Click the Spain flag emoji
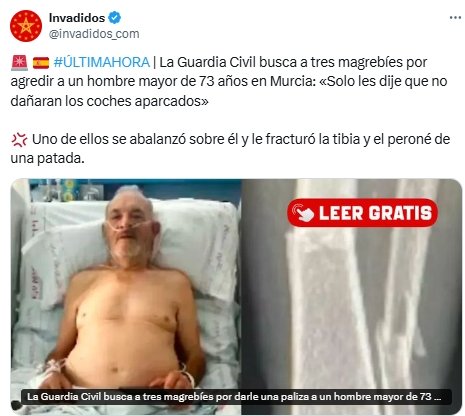Image resolution: width=465 pixels, height=416 pixels. point(41,63)
